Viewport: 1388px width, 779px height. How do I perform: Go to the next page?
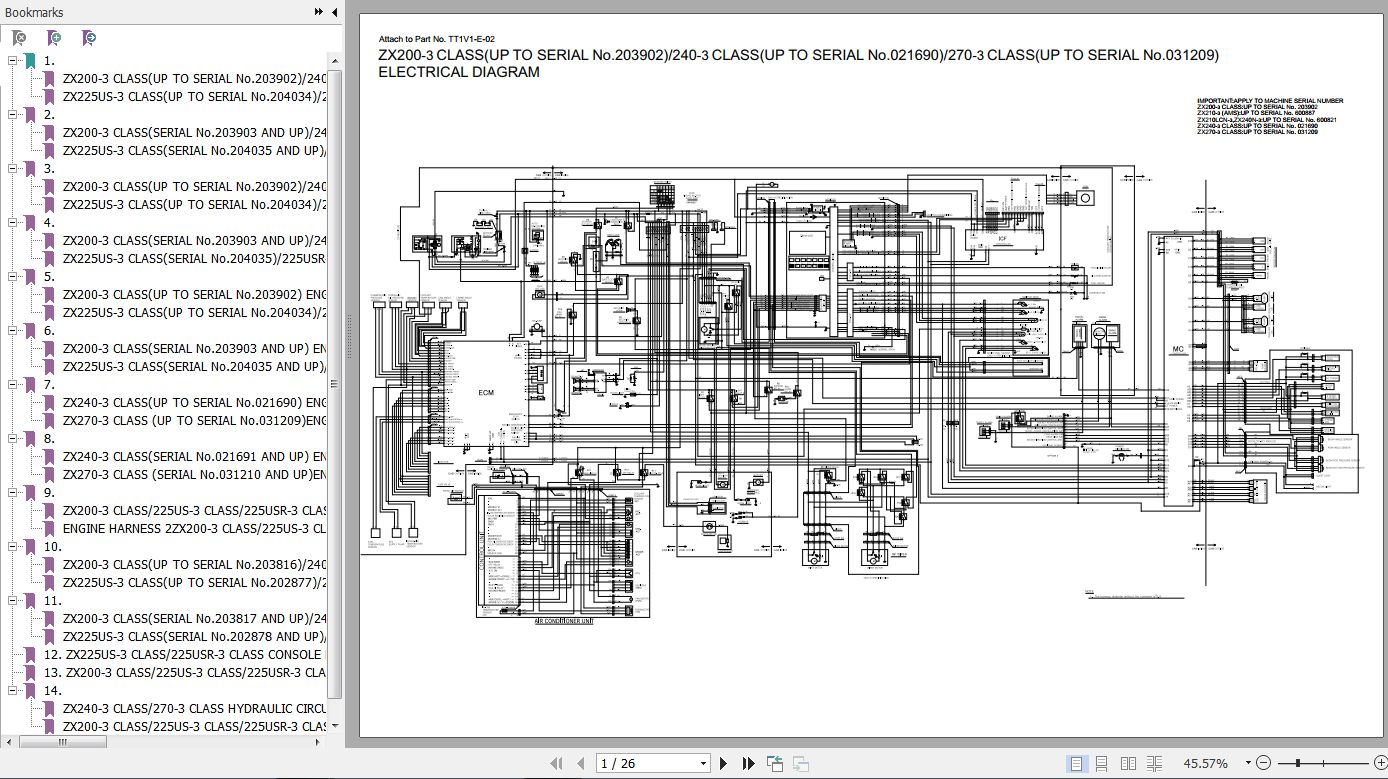tap(724, 764)
